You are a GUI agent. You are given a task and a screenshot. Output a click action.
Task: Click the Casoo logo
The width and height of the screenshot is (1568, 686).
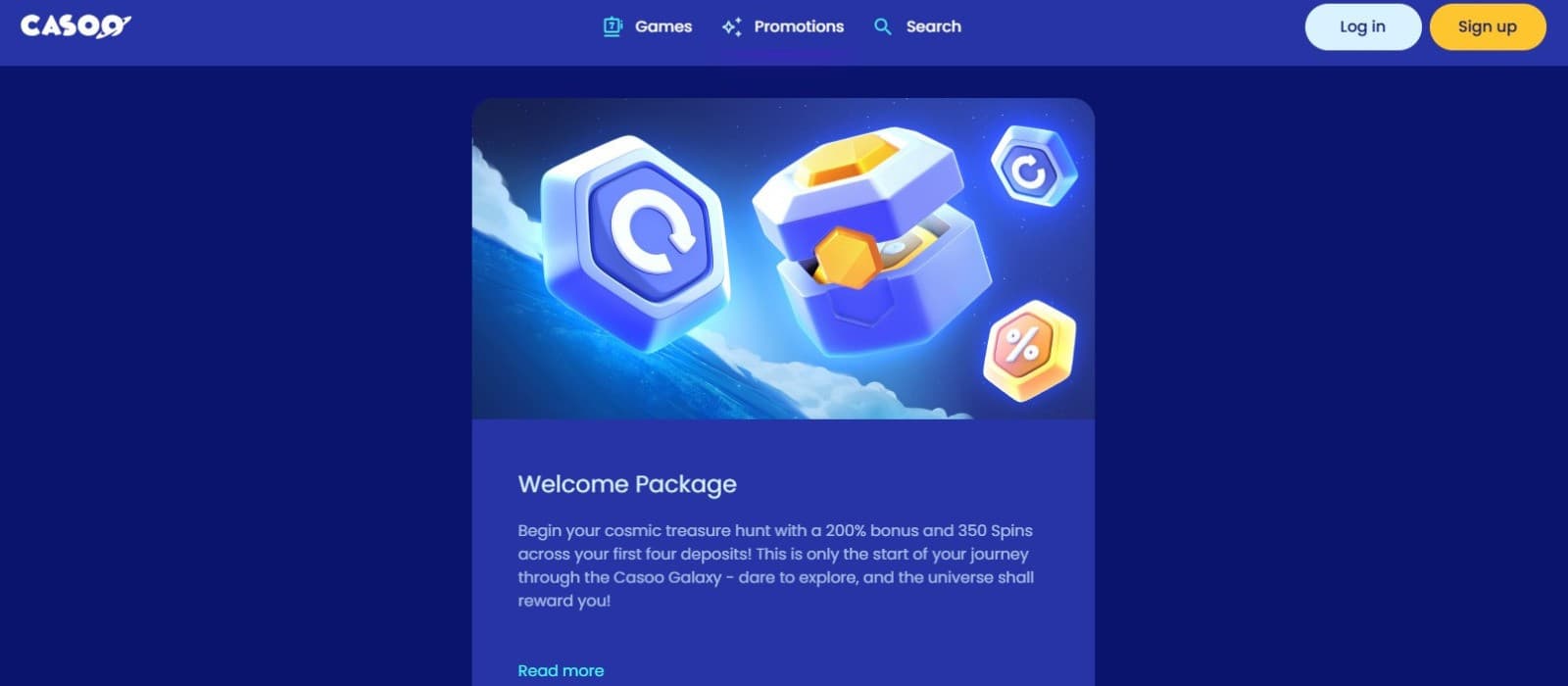(x=76, y=26)
